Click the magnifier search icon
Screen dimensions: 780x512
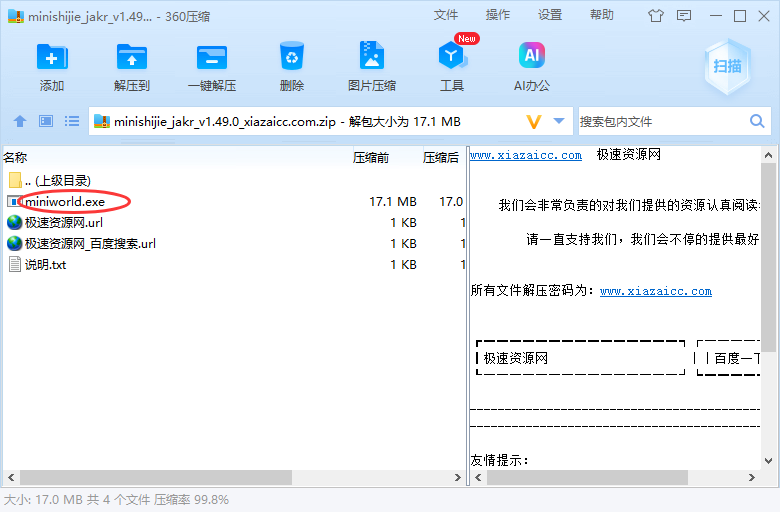tap(757, 121)
